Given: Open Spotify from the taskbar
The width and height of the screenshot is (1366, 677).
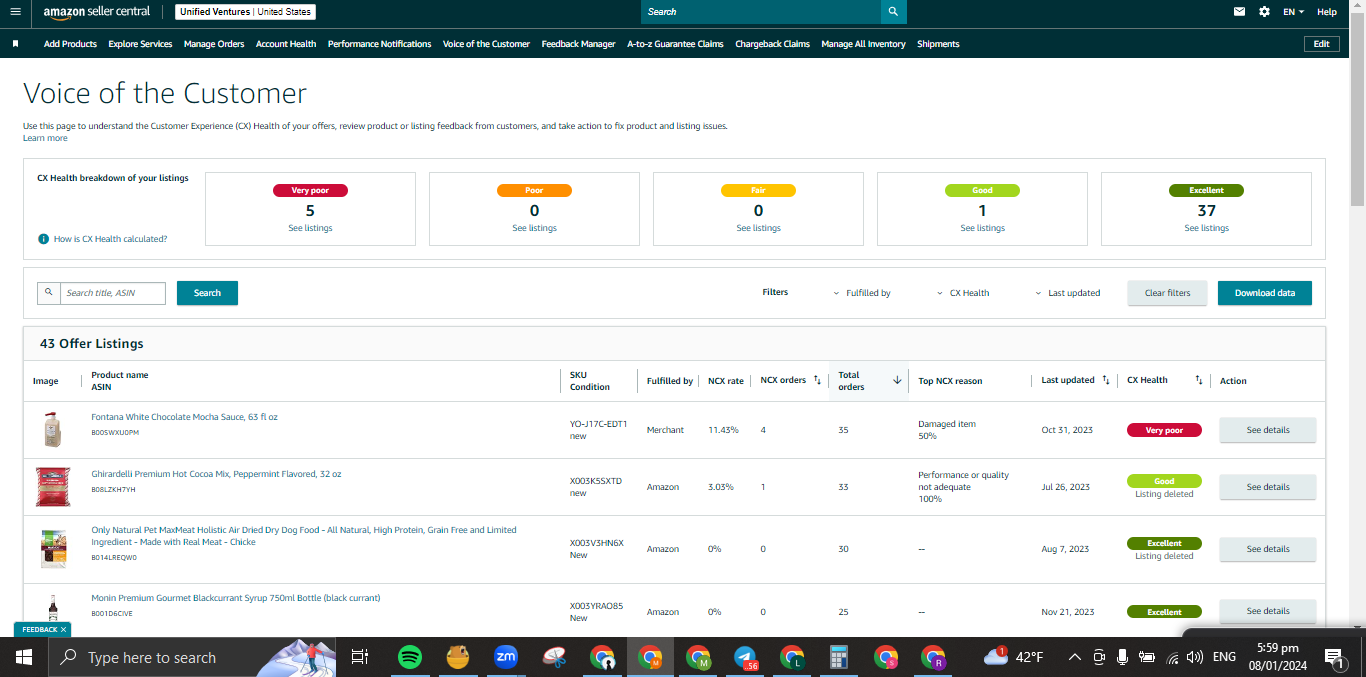Looking at the screenshot, I should point(409,657).
